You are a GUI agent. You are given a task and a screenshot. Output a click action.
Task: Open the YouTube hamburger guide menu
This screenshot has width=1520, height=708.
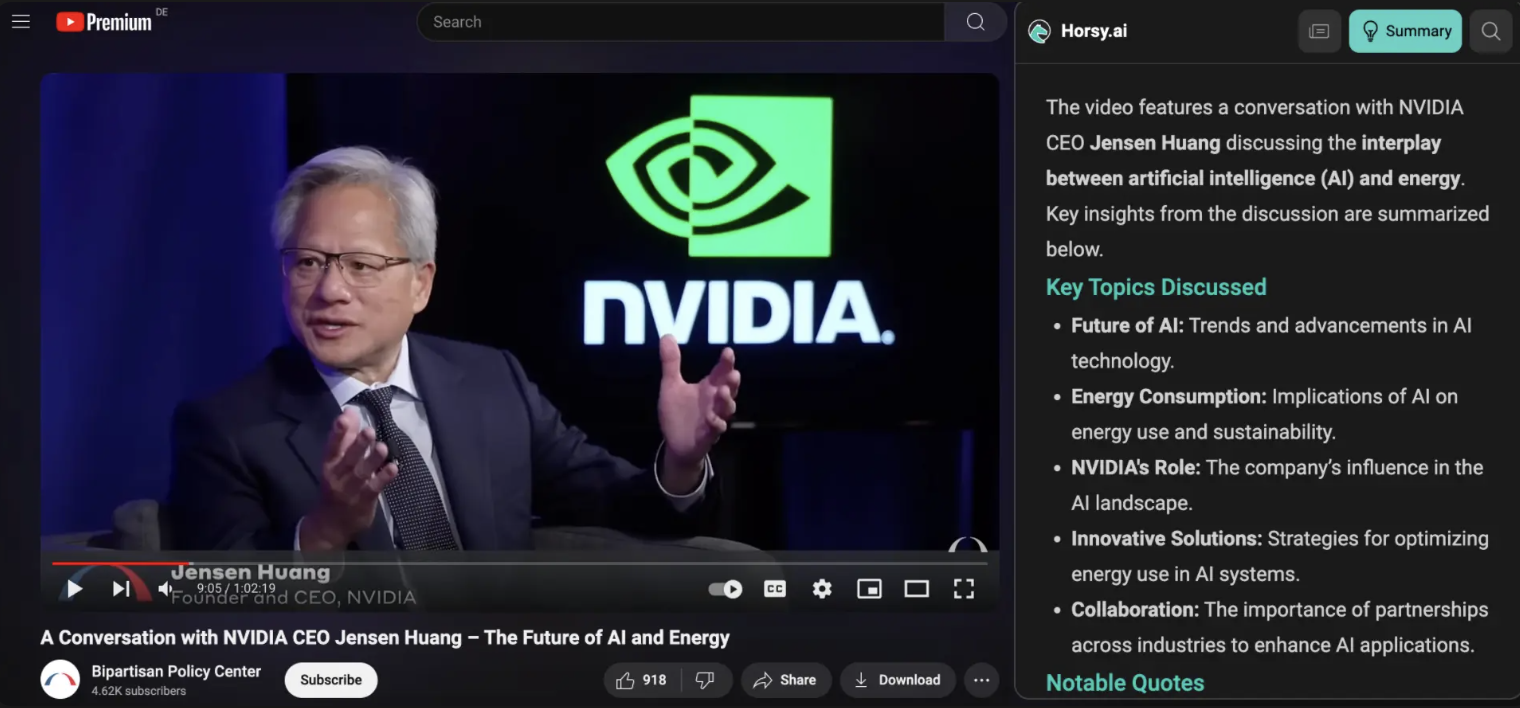[x=20, y=21]
